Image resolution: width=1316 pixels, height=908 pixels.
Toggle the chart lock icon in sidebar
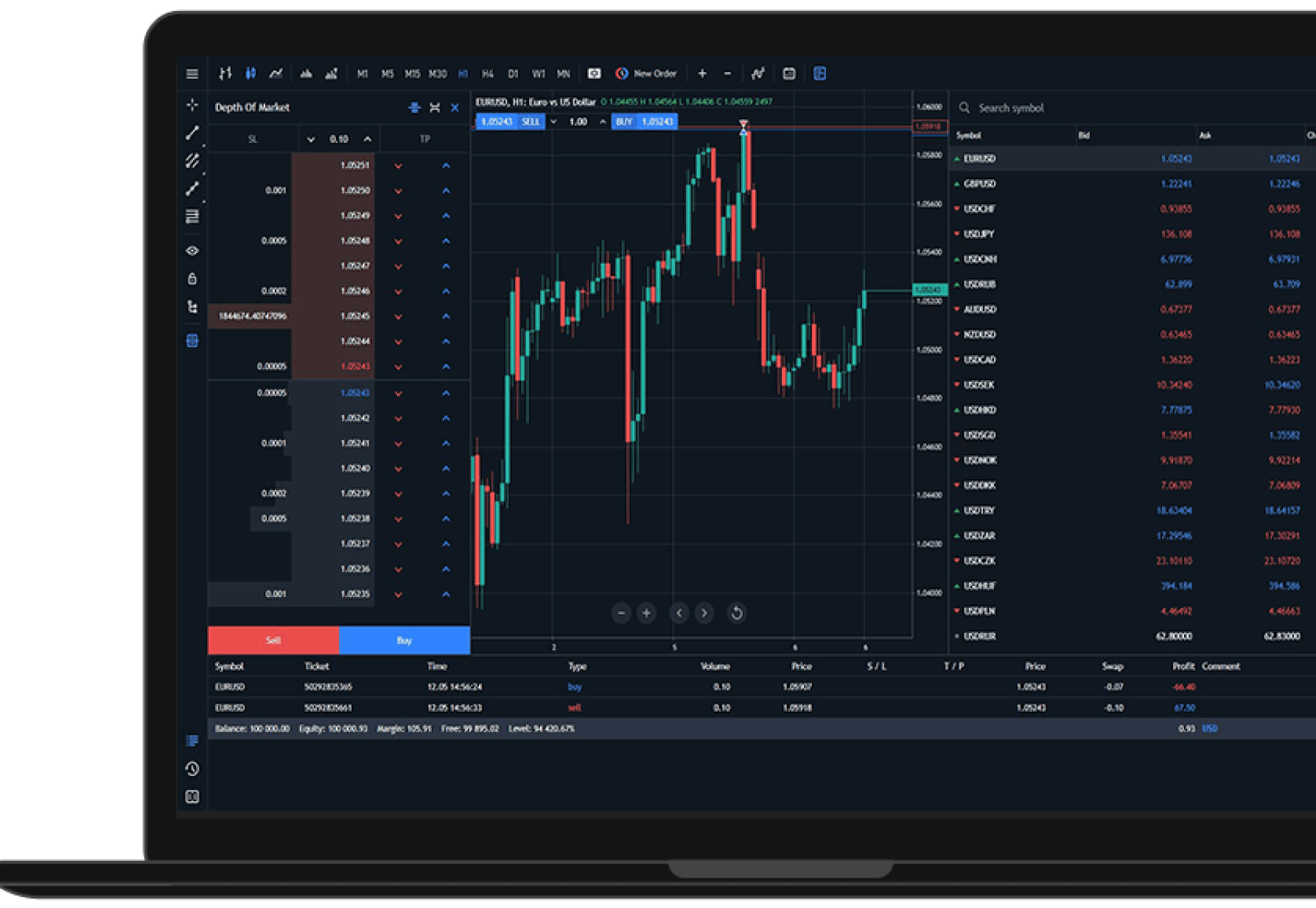(192, 278)
